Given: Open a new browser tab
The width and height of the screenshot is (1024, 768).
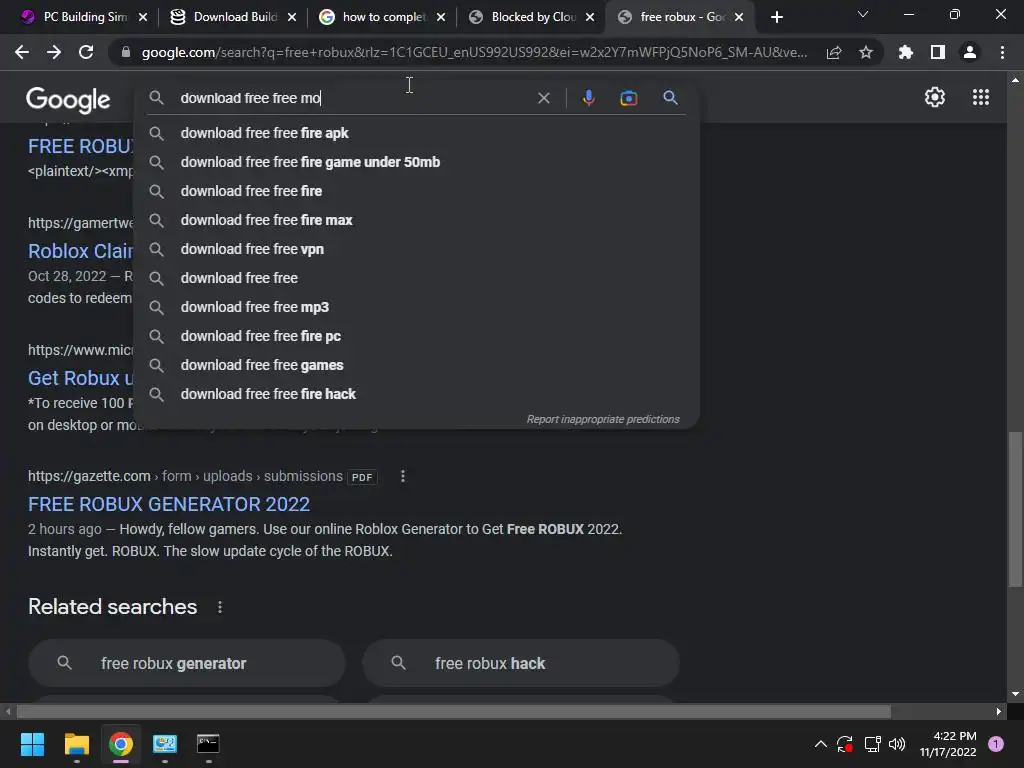Looking at the screenshot, I should [776, 17].
